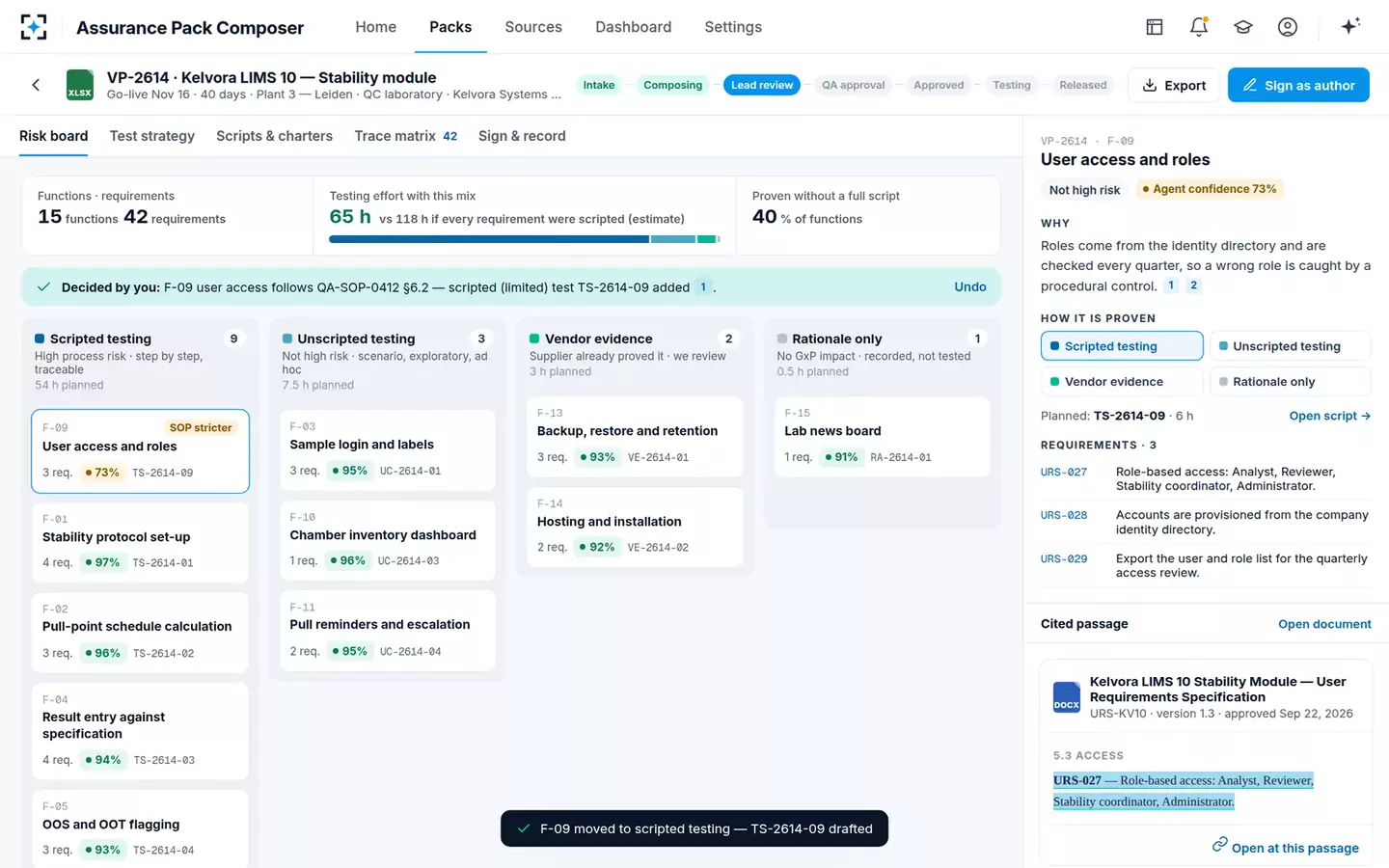The image size is (1389, 868).
Task: Click the Composing workflow stage
Action: (672, 85)
